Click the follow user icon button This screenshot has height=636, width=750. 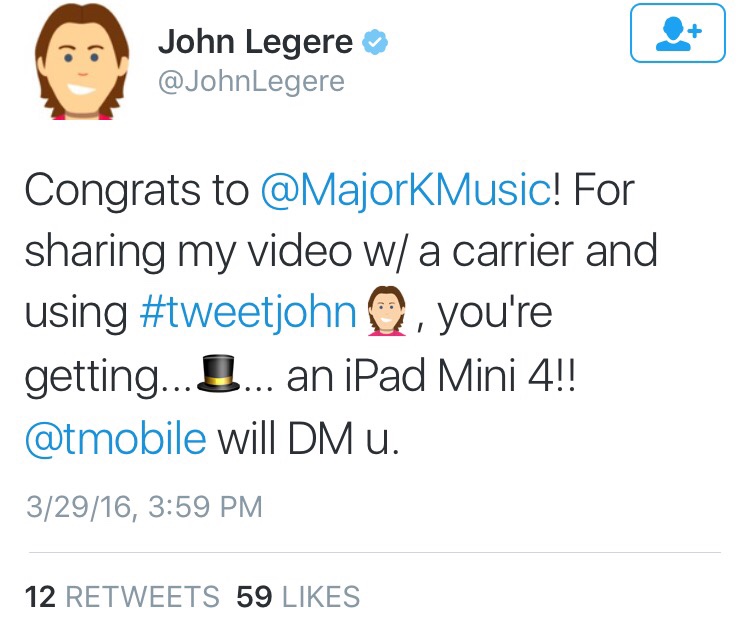click(678, 33)
